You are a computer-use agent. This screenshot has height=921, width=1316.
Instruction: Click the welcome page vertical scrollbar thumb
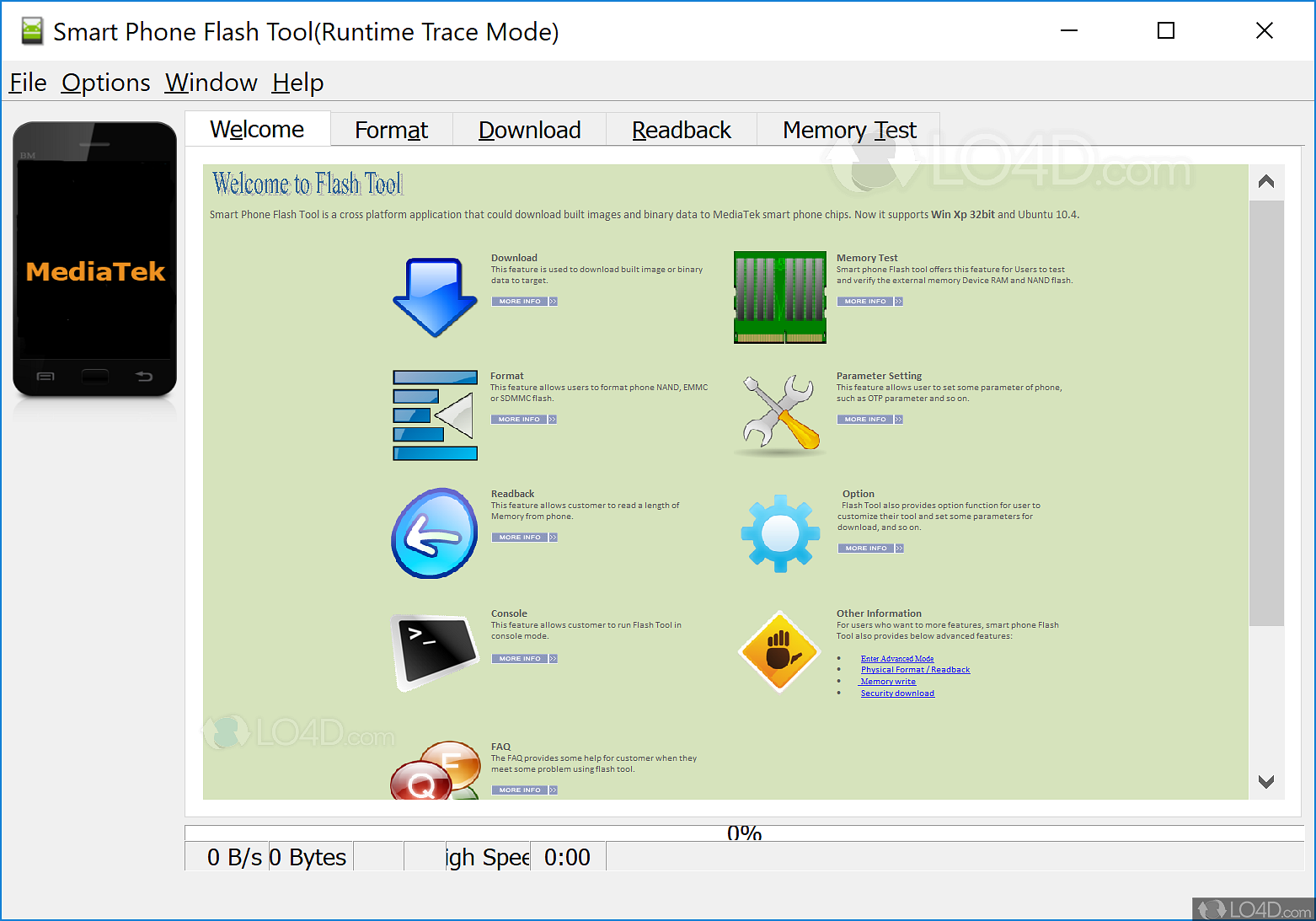pos(1265,413)
